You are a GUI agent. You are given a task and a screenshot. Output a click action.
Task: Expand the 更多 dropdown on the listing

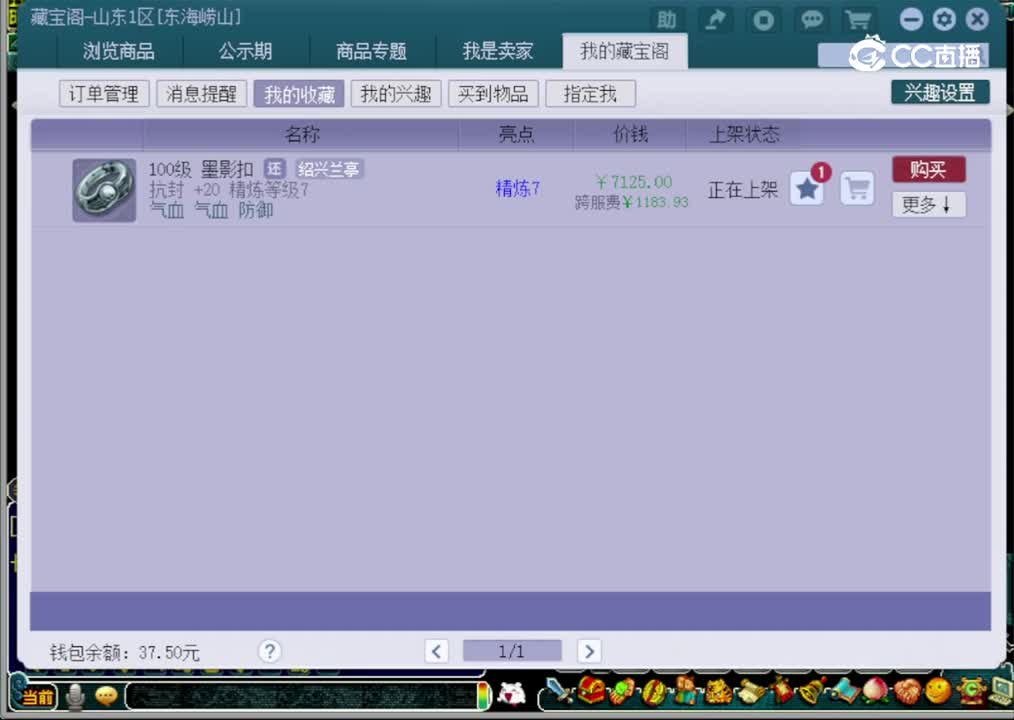coord(928,204)
